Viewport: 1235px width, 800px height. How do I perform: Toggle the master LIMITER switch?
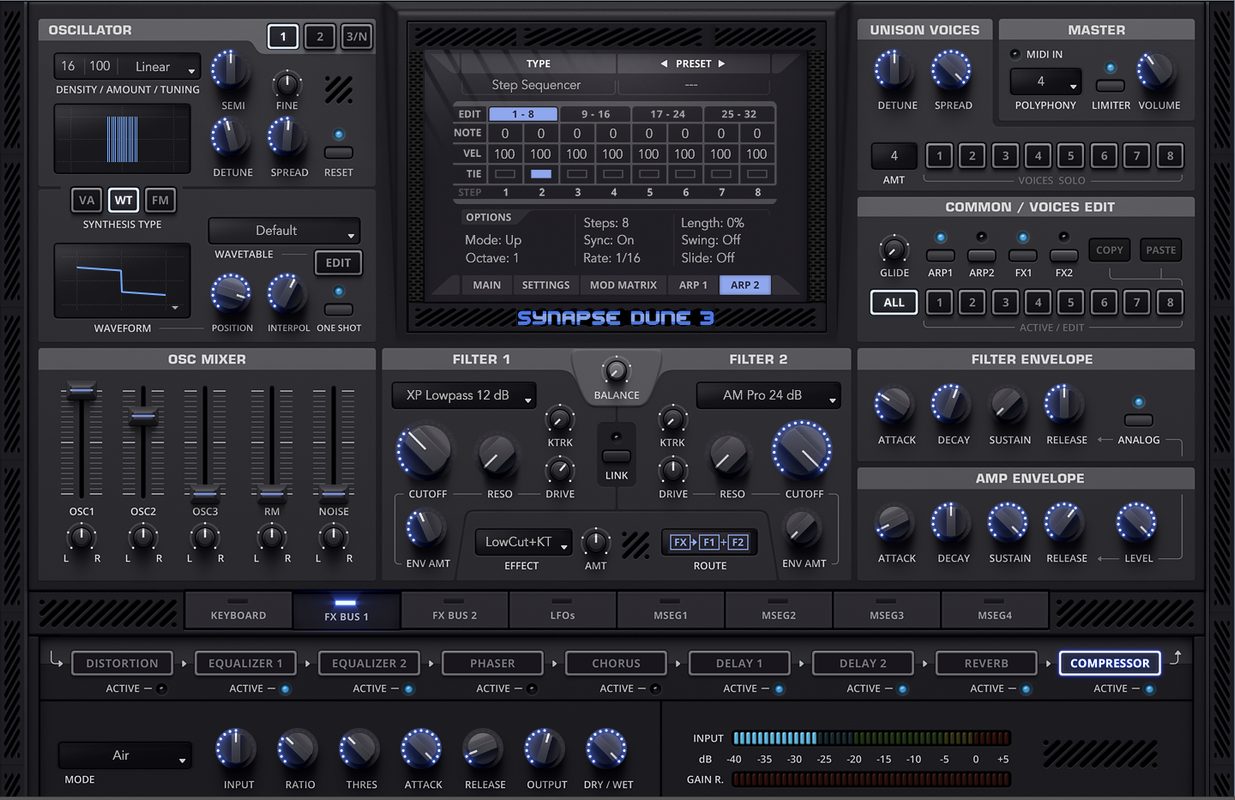coord(1110,86)
